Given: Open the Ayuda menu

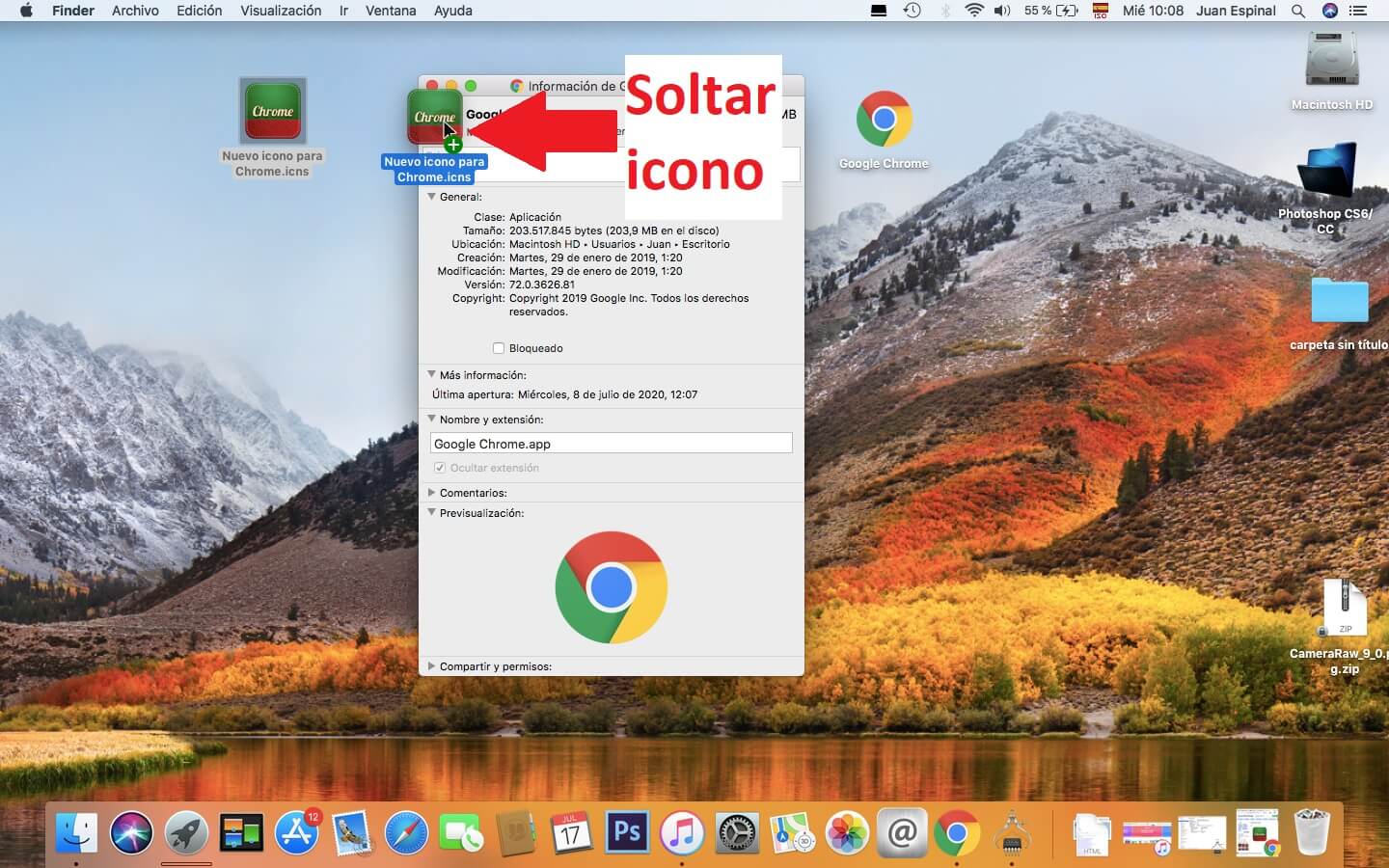Looking at the screenshot, I should [453, 11].
